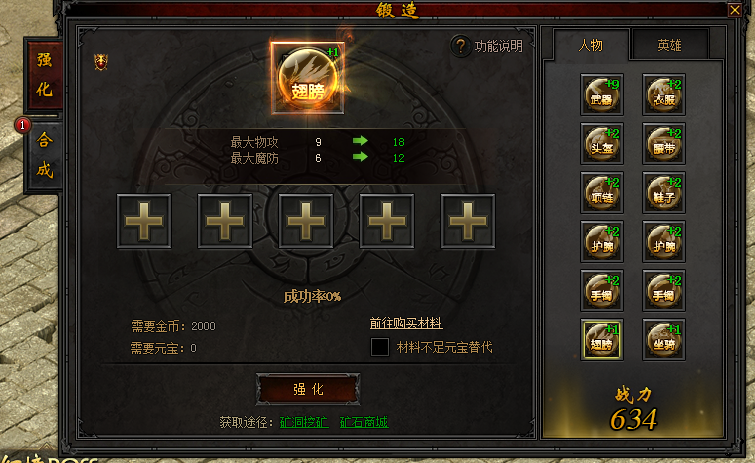Open the 合成 side tab

pos(44,155)
